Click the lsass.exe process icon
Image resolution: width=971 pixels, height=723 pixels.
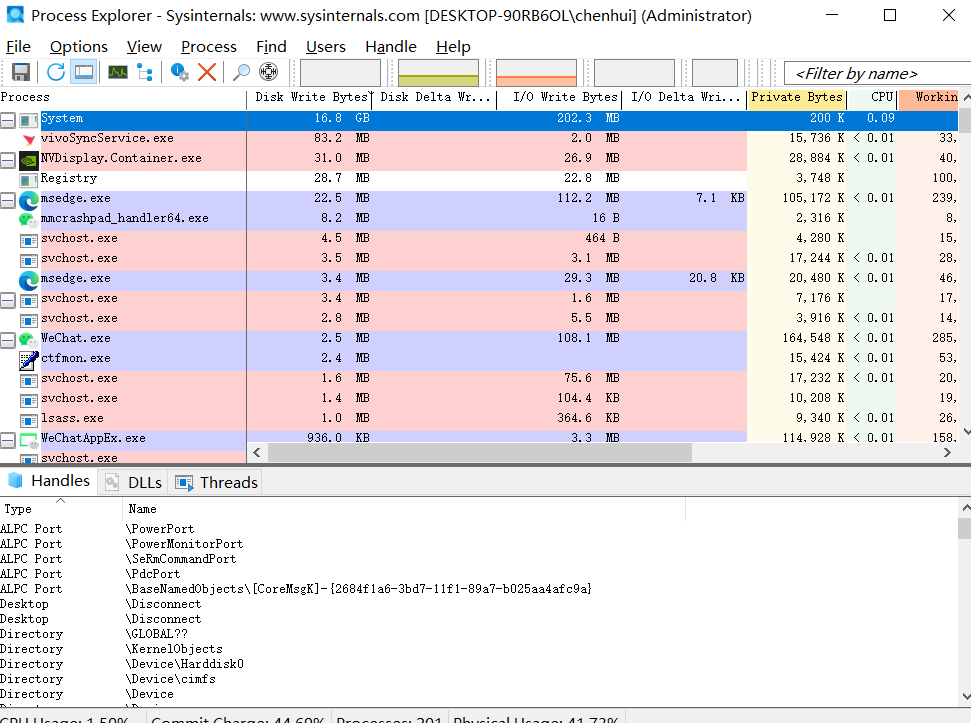point(28,420)
